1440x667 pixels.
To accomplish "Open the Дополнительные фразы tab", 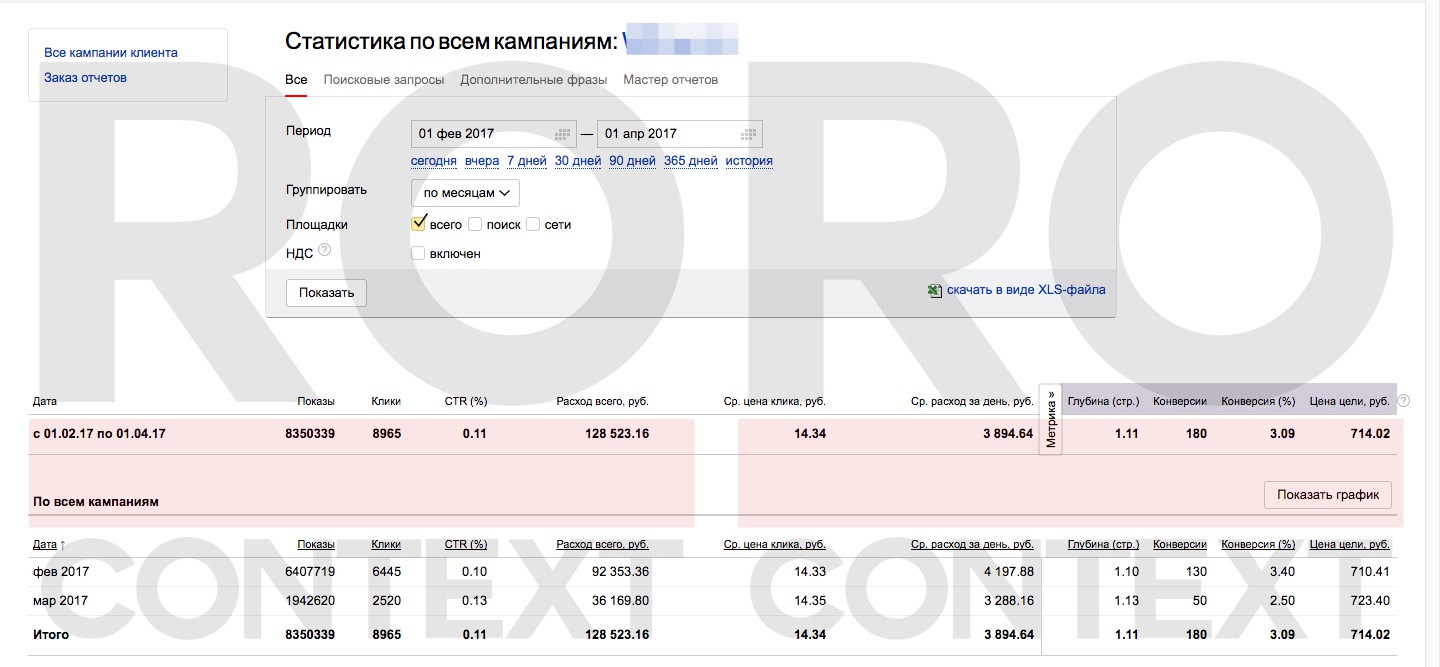I will 534,80.
